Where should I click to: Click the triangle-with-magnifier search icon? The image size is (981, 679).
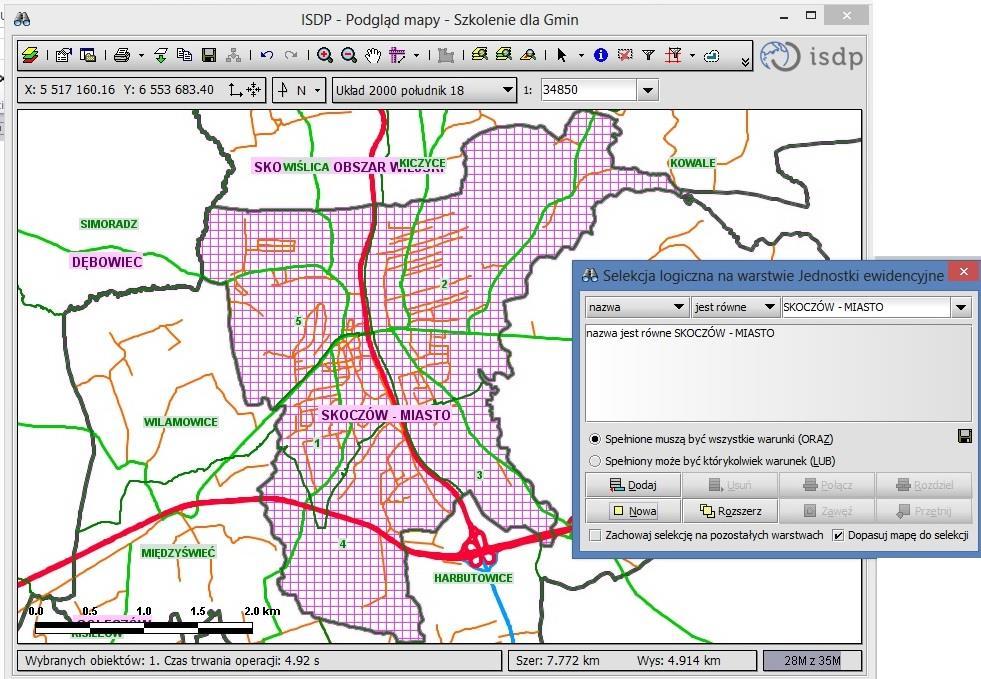[528, 56]
